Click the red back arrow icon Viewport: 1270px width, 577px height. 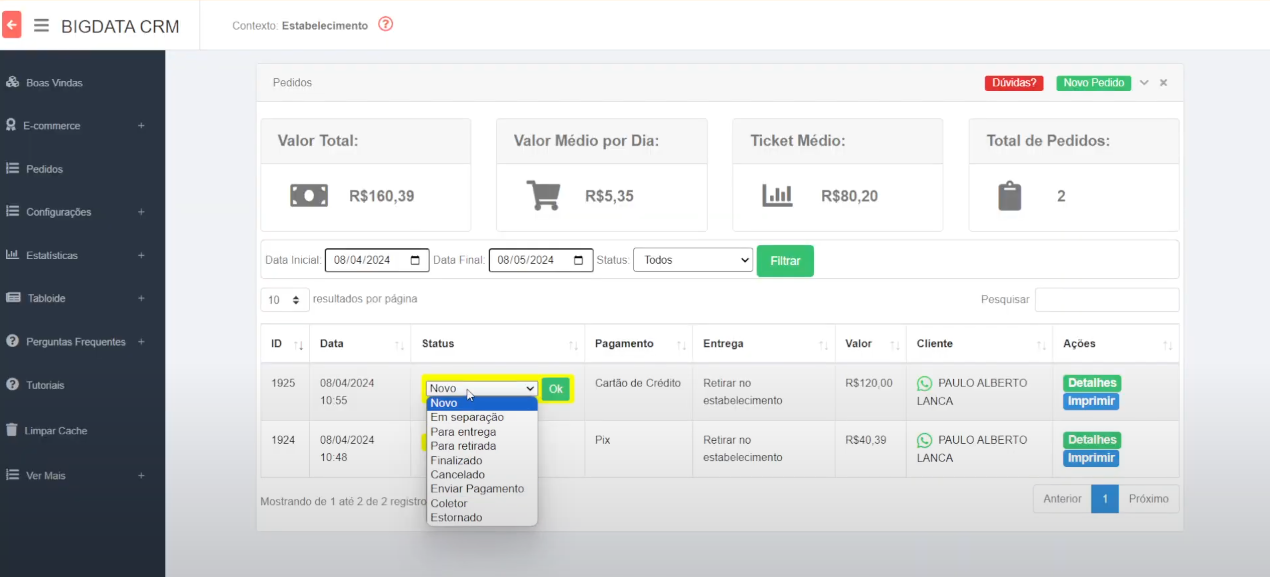click(11, 25)
